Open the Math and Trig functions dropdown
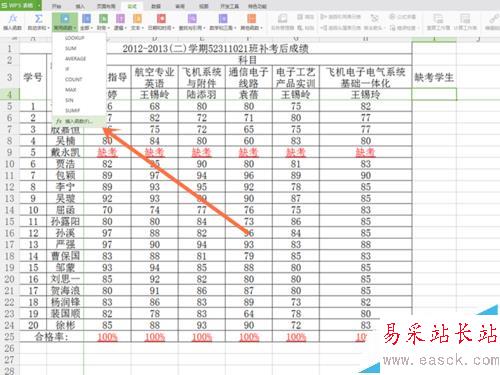The image size is (500, 375). click(223, 22)
